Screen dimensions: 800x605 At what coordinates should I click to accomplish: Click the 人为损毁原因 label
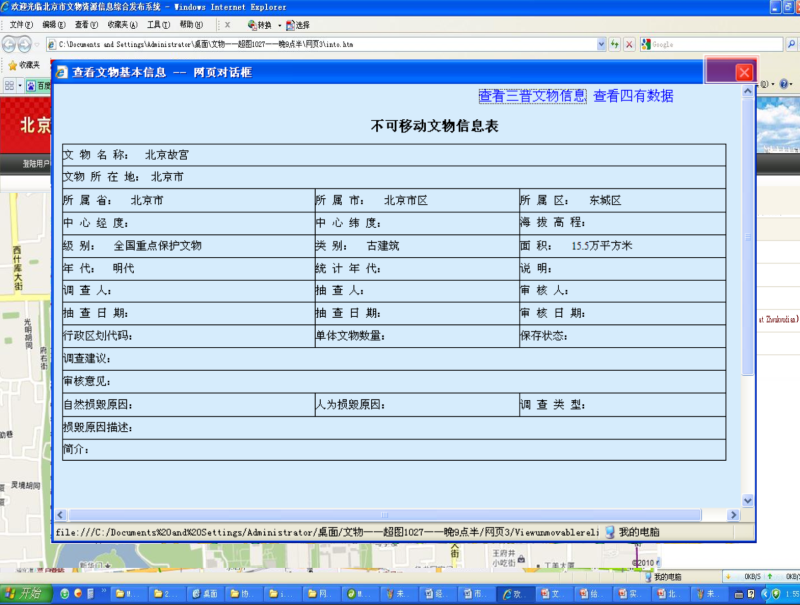click(x=350, y=405)
